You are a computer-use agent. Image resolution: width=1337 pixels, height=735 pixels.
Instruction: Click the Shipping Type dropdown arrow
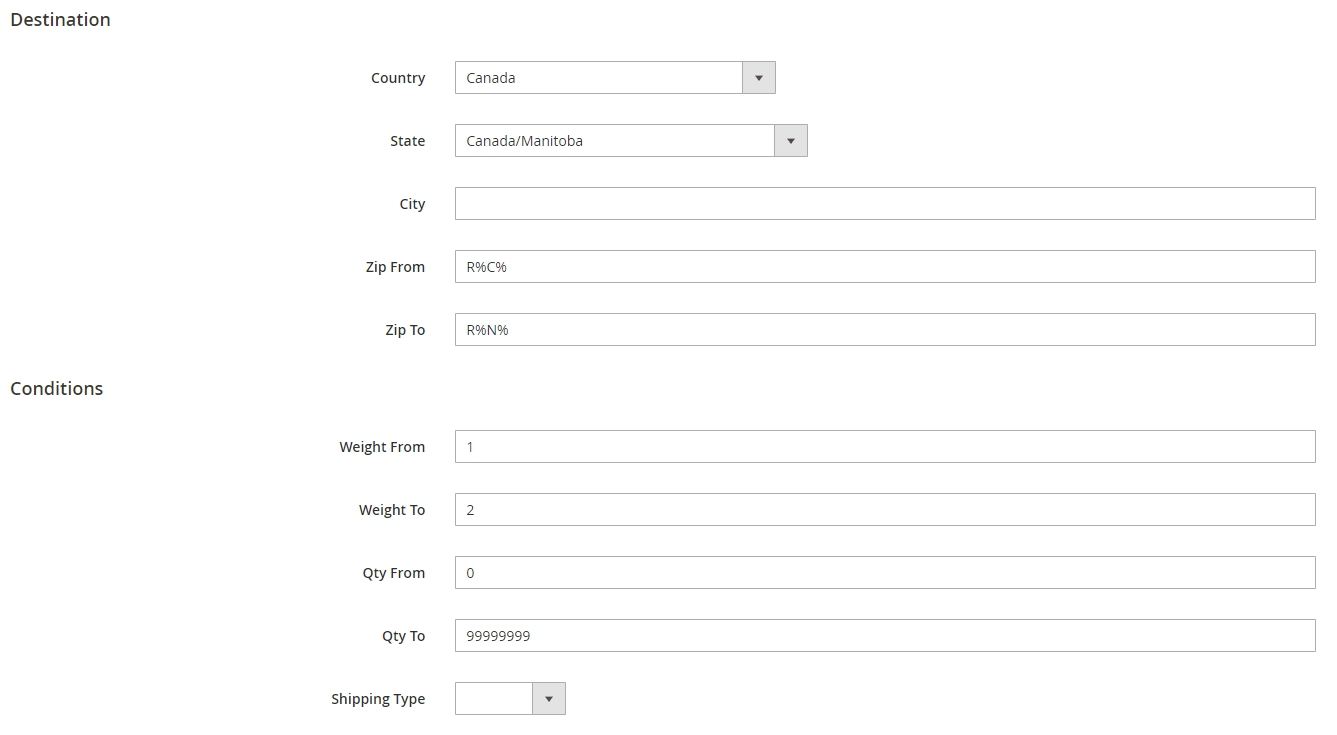click(x=548, y=699)
